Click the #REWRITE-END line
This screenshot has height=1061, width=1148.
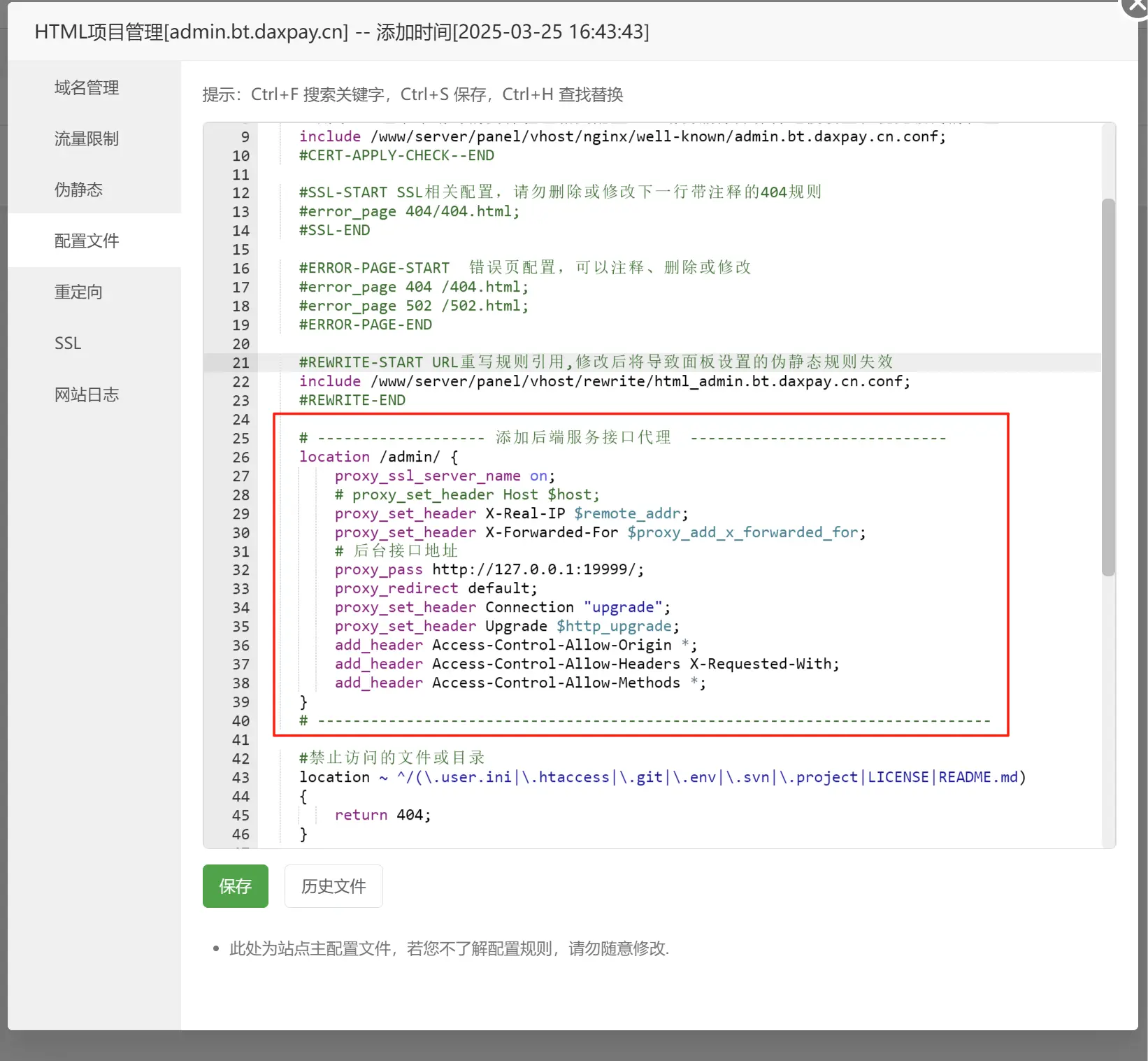[352, 400]
